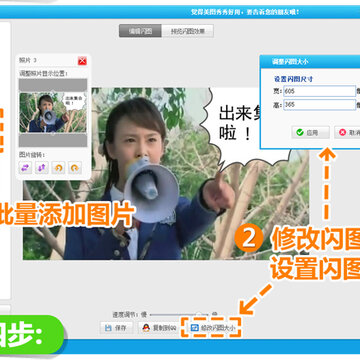Rotate photo clockwise with orange arrow icon

tap(75, 168)
